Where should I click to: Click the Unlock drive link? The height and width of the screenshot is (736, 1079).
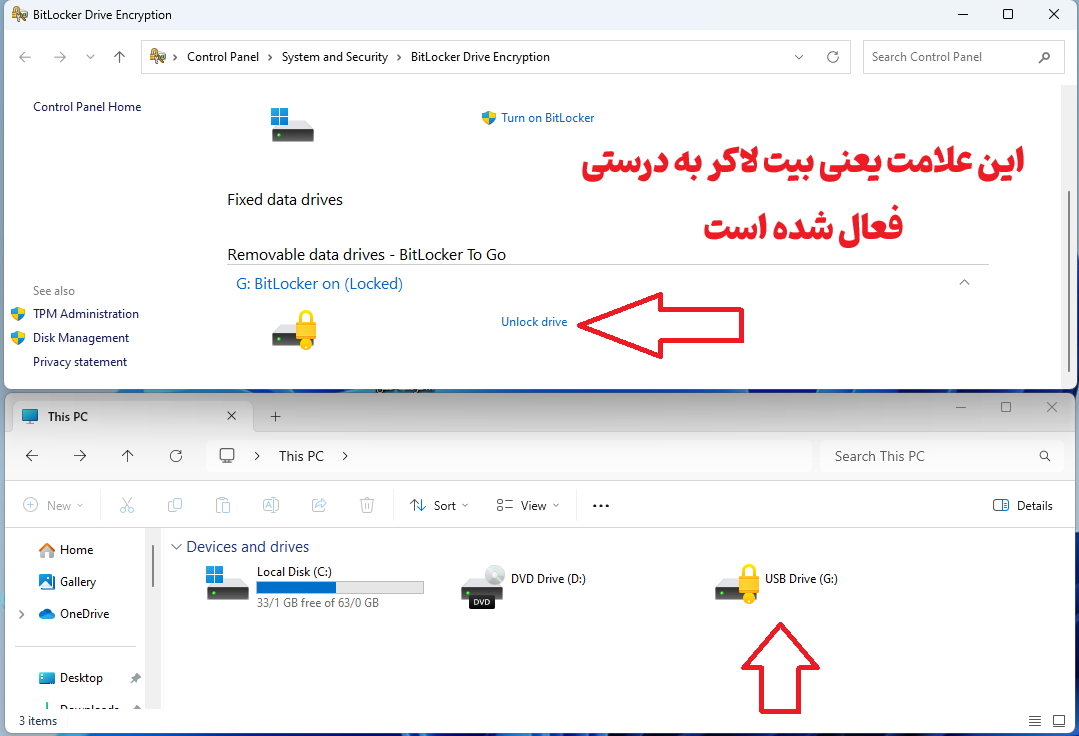[534, 322]
